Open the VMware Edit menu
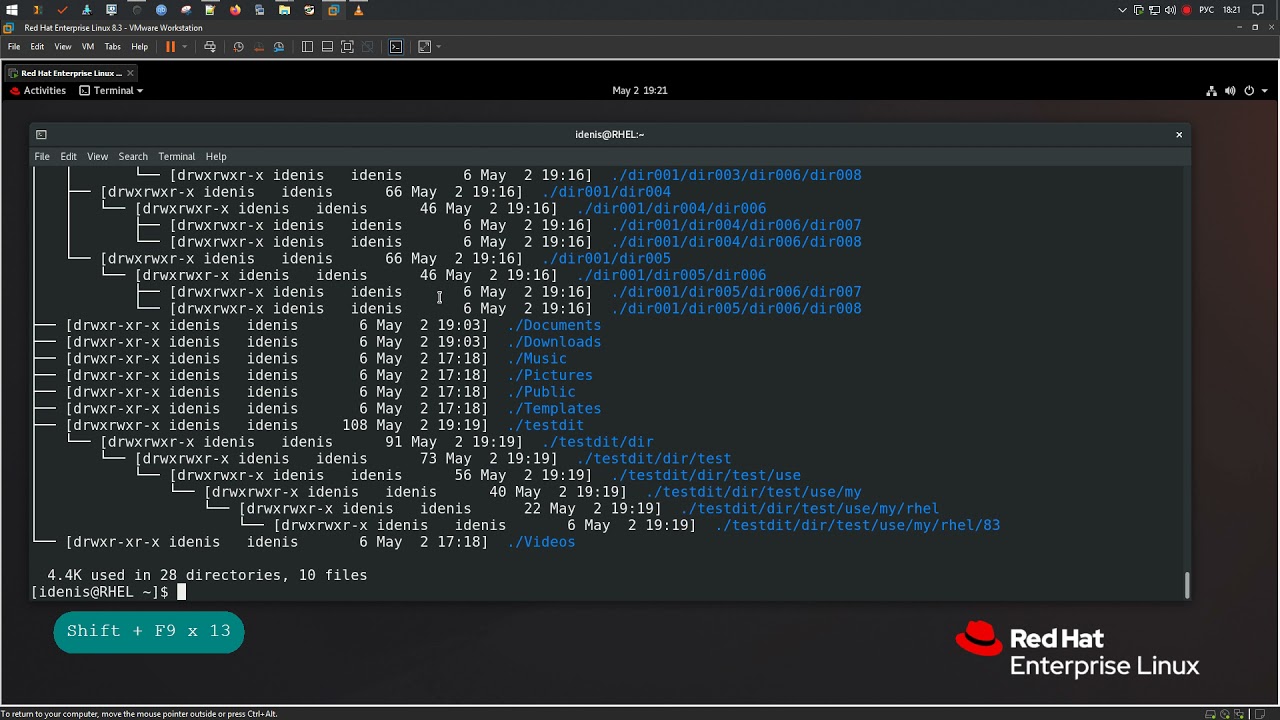 [37, 46]
